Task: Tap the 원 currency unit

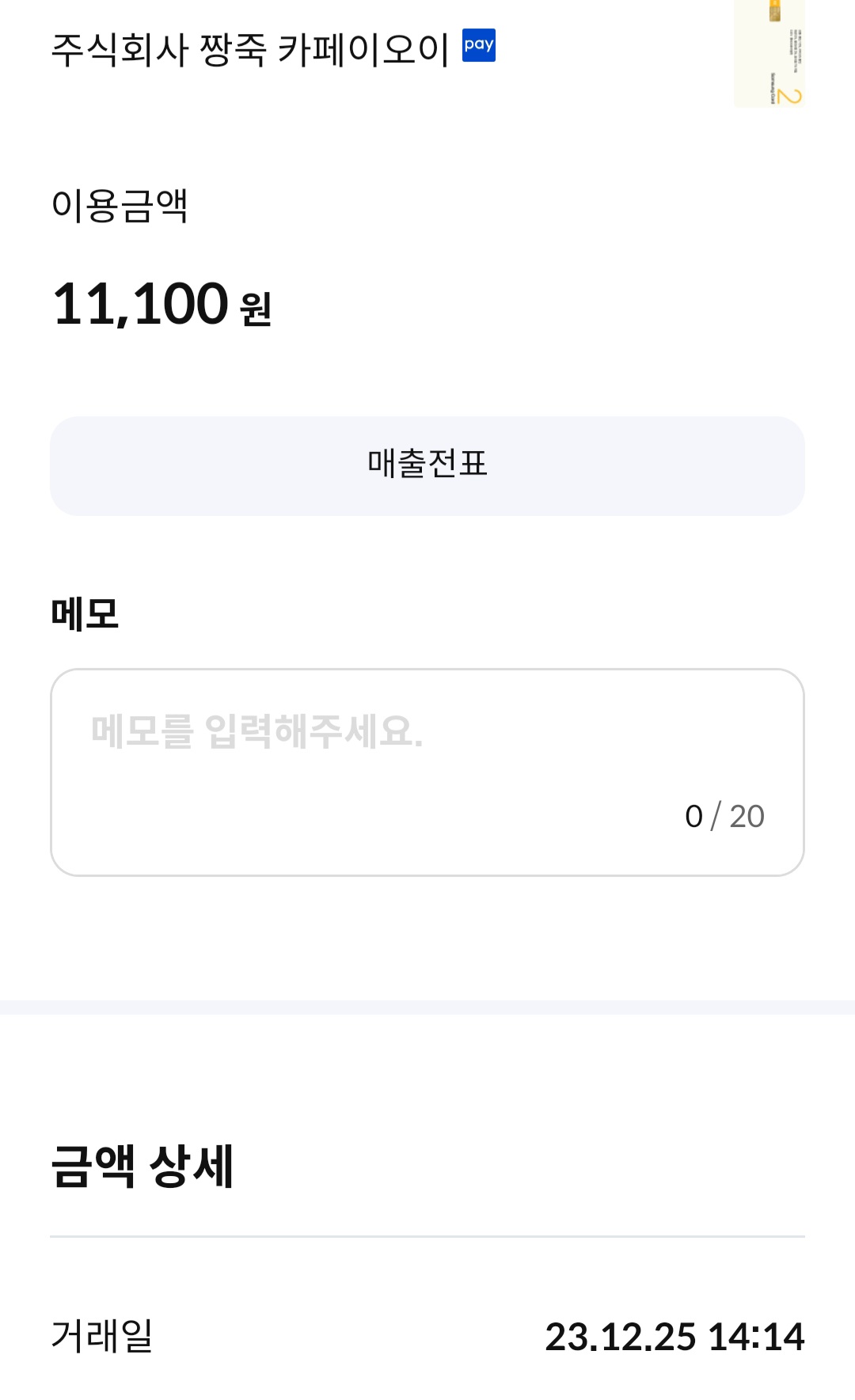Action: click(x=256, y=309)
